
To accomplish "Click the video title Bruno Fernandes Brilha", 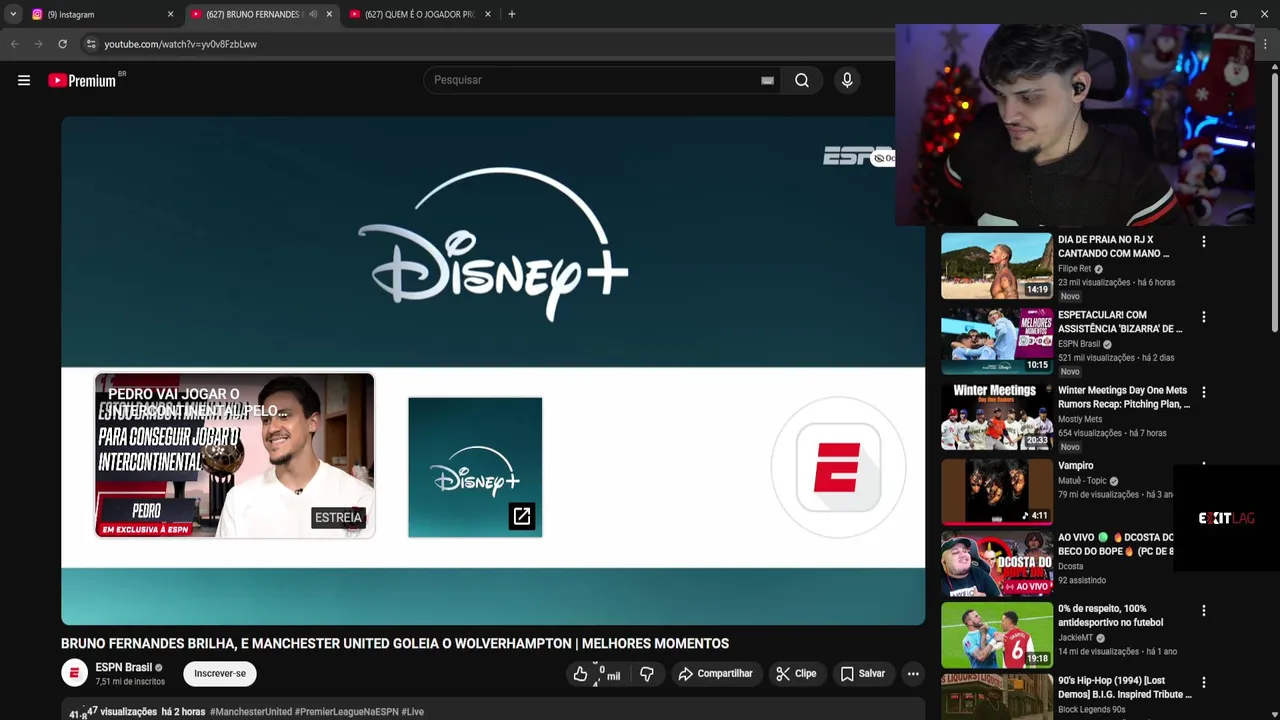I will click(x=395, y=644).
